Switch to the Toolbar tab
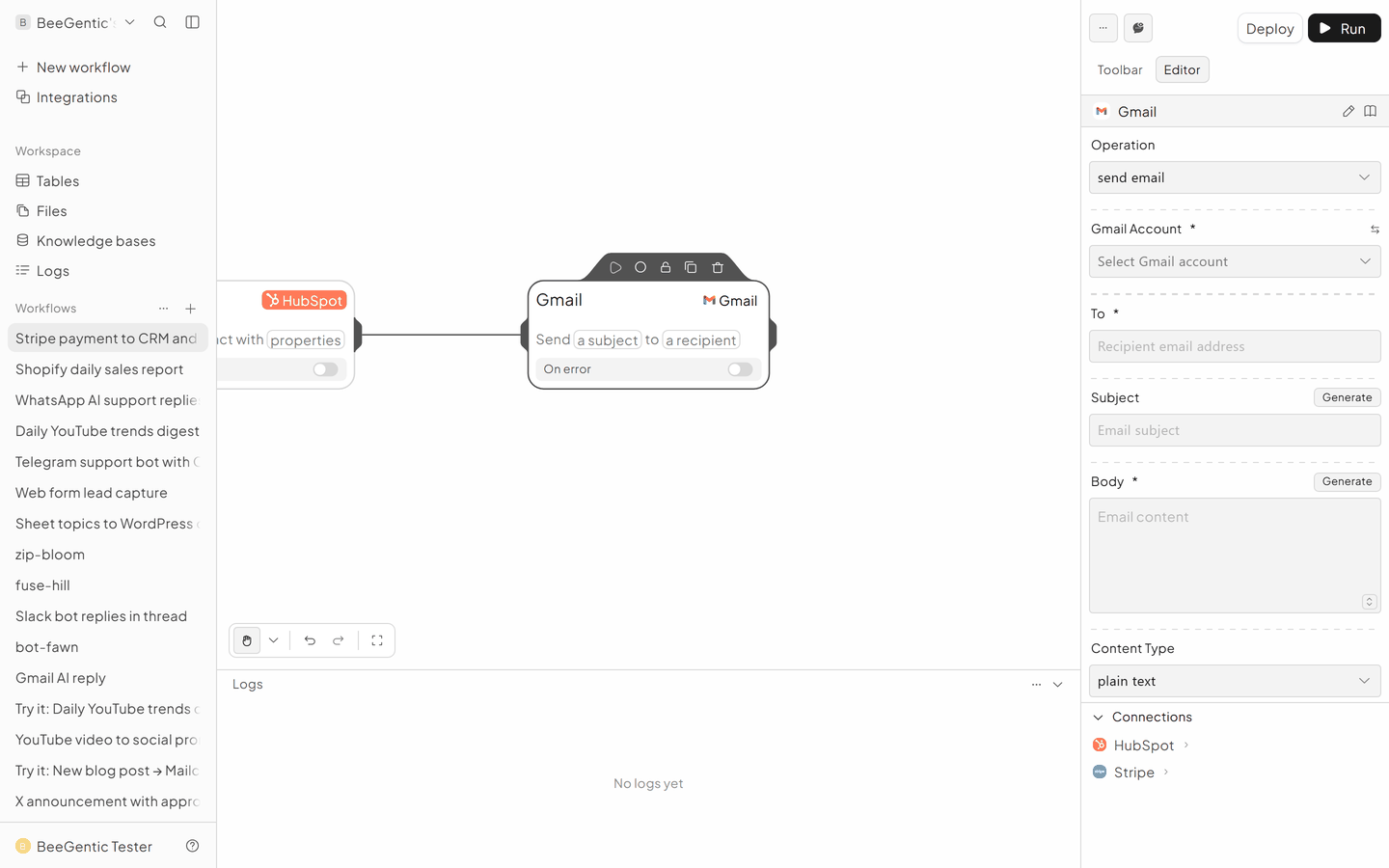 tap(1120, 69)
